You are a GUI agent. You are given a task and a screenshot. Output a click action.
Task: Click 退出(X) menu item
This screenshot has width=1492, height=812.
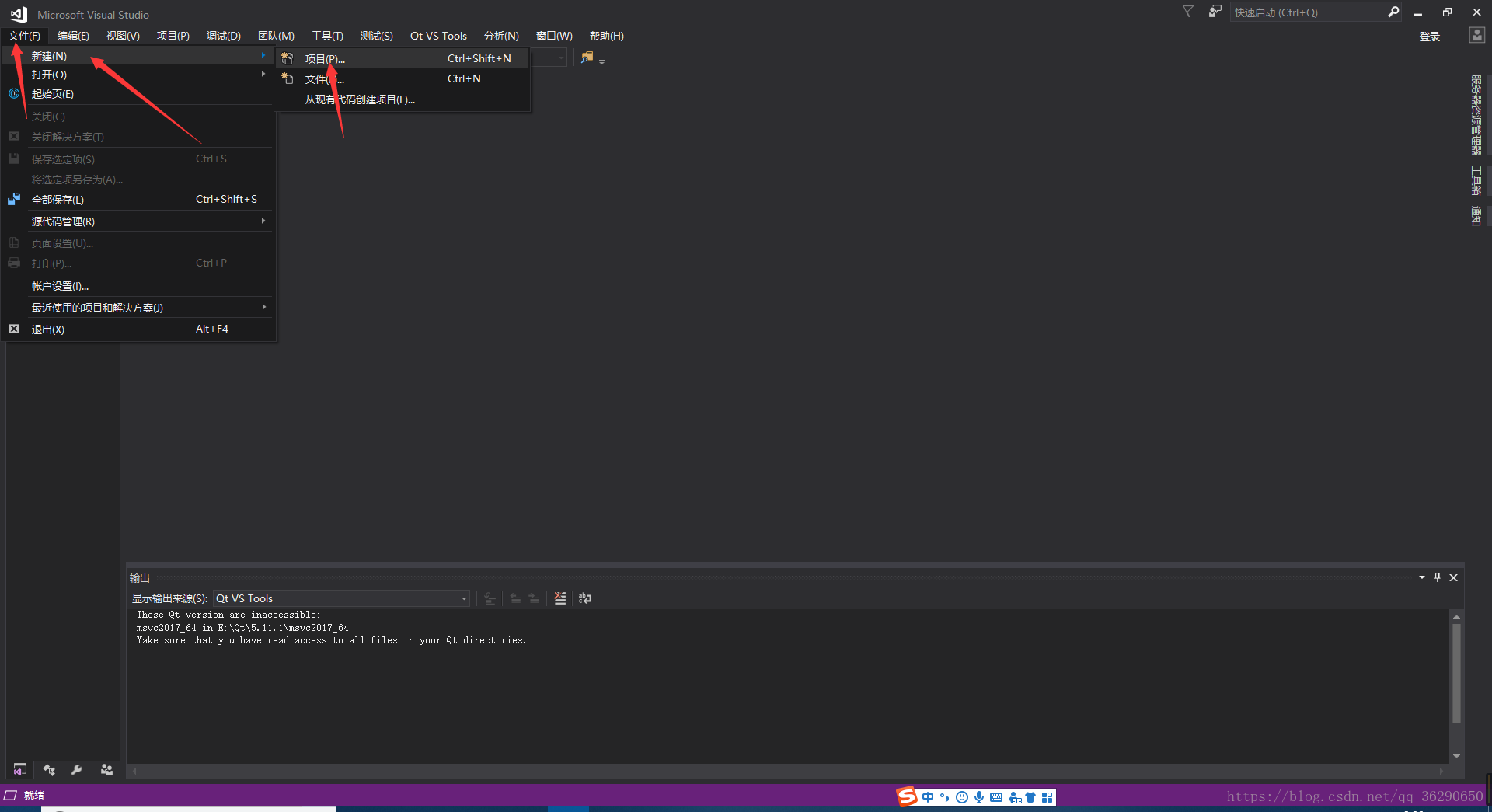pyautogui.click(x=138, y=329)
